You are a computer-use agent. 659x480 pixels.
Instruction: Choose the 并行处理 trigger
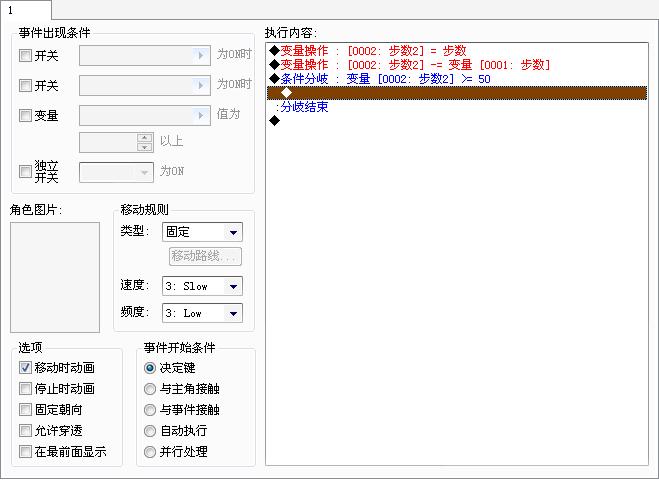(150, 452)
